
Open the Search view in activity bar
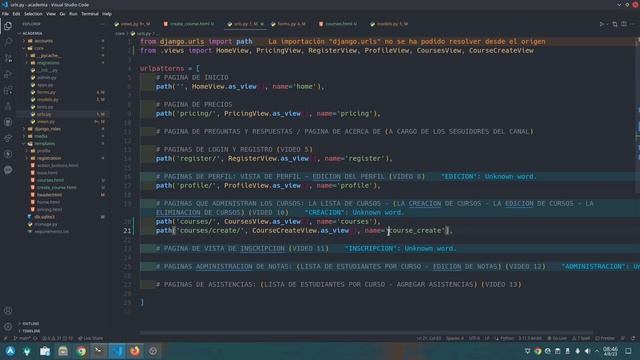[x=8, y=42]
